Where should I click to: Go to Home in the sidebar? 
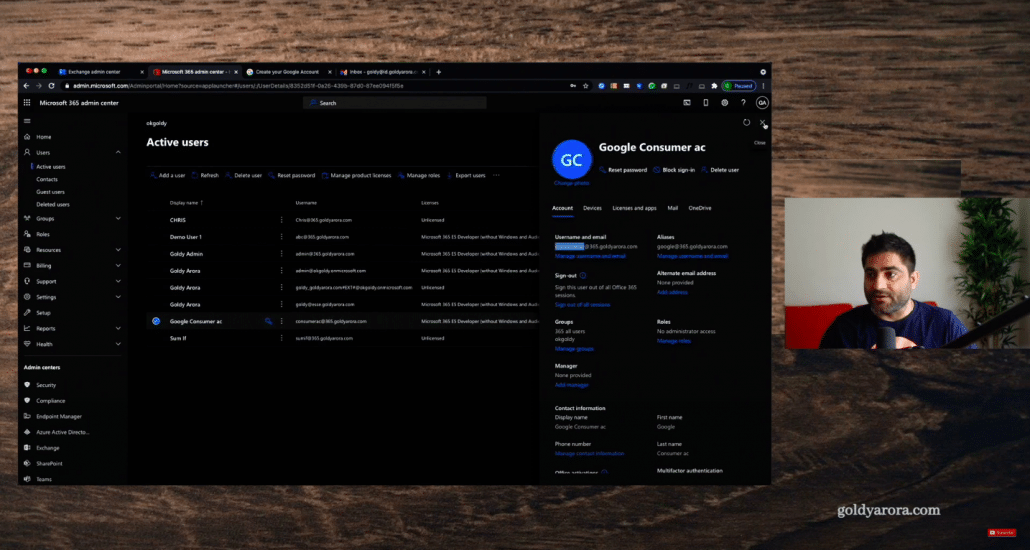(x=43, y=137)
